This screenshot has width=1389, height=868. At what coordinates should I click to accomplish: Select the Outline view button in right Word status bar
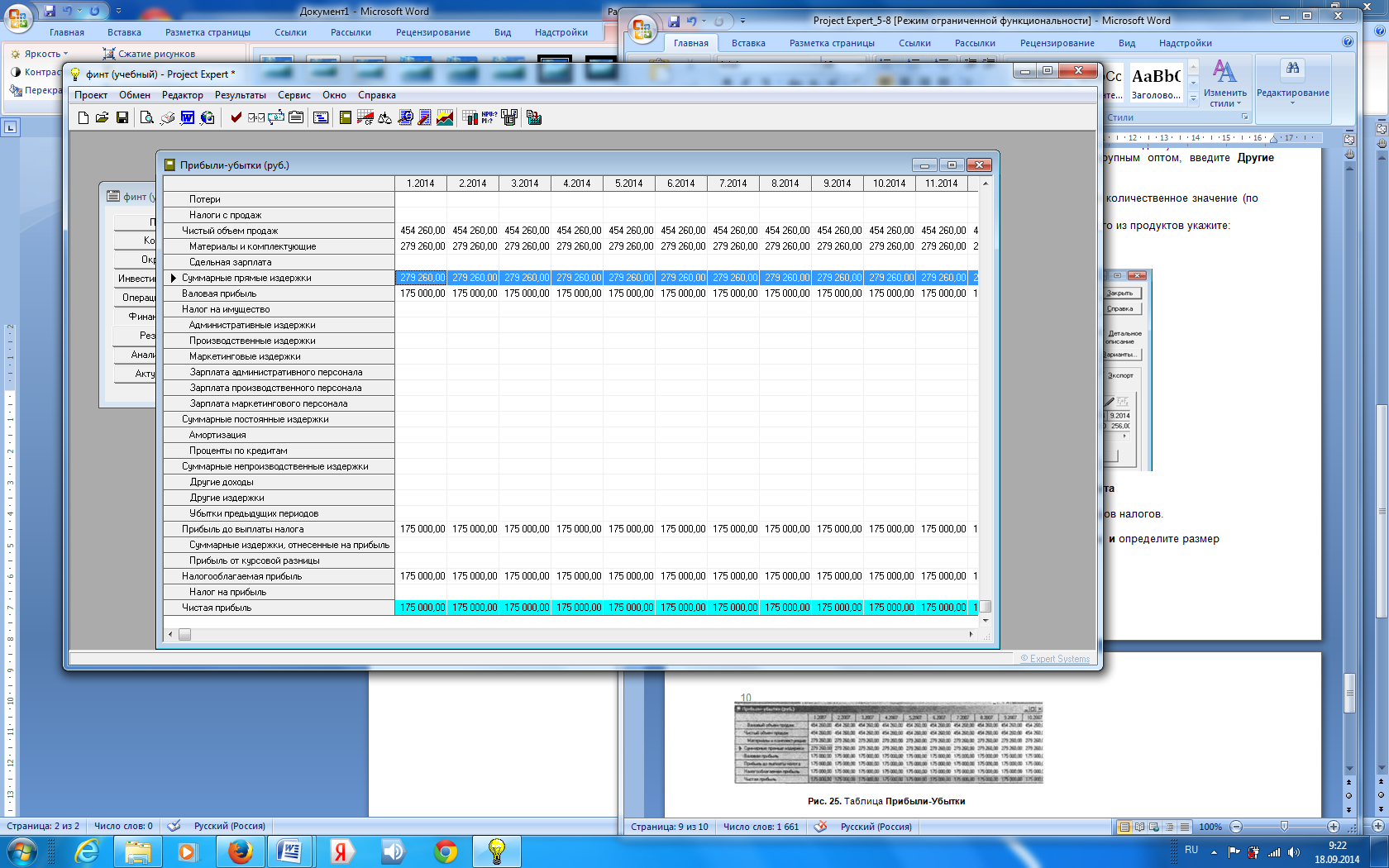click(1169, 827)
